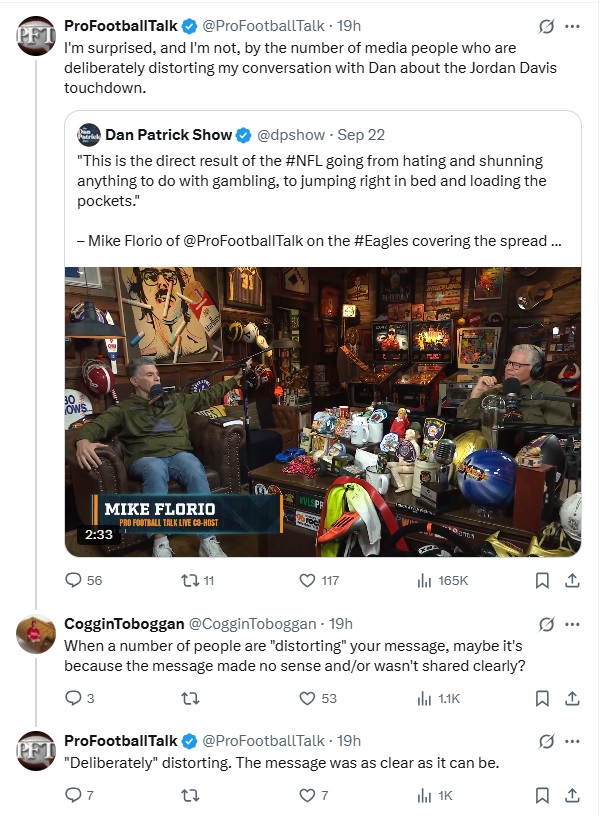Open Sep 22 timestamp of quoted tweet
Image resolution: width=600 pixels, height=816 pixels.
[361, 135]
